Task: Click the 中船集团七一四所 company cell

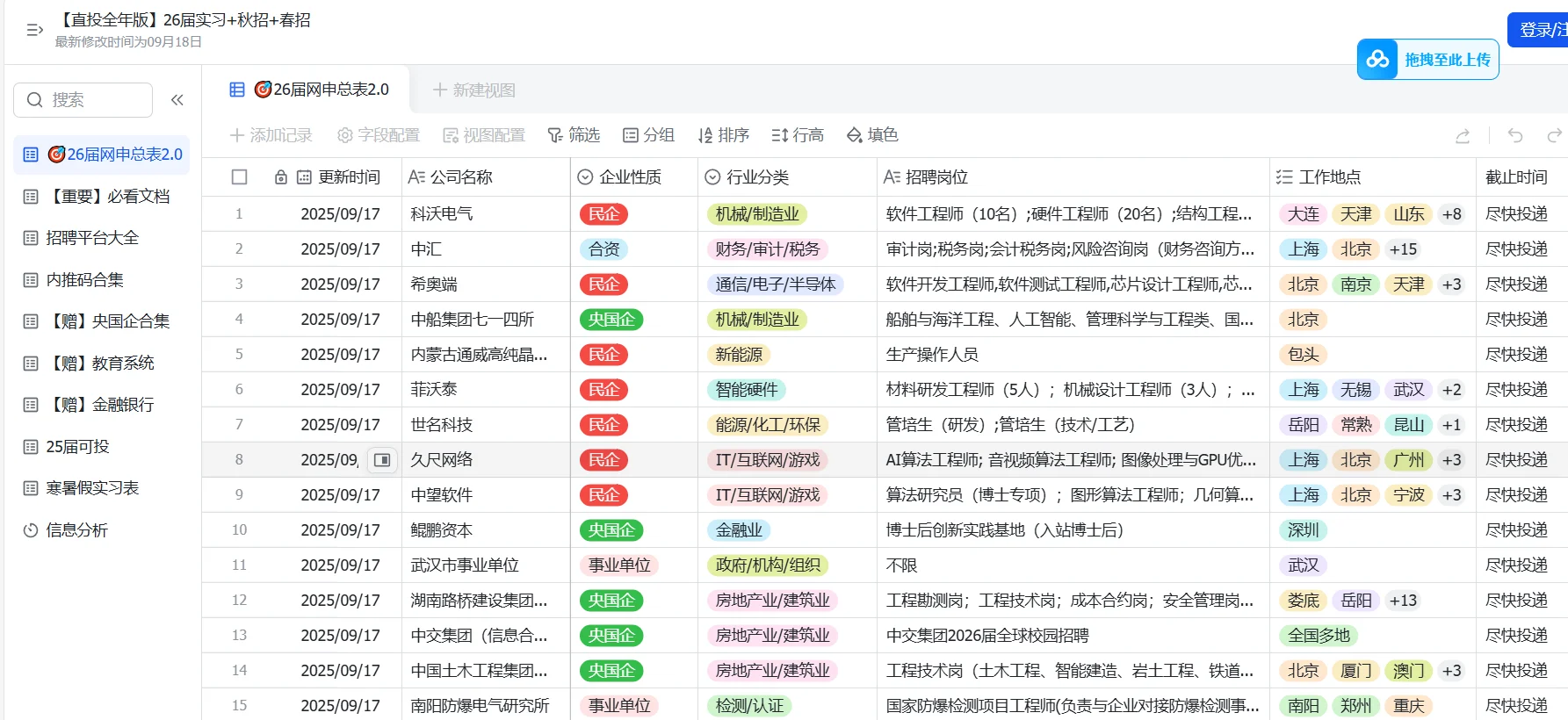Action: (486, 320)
